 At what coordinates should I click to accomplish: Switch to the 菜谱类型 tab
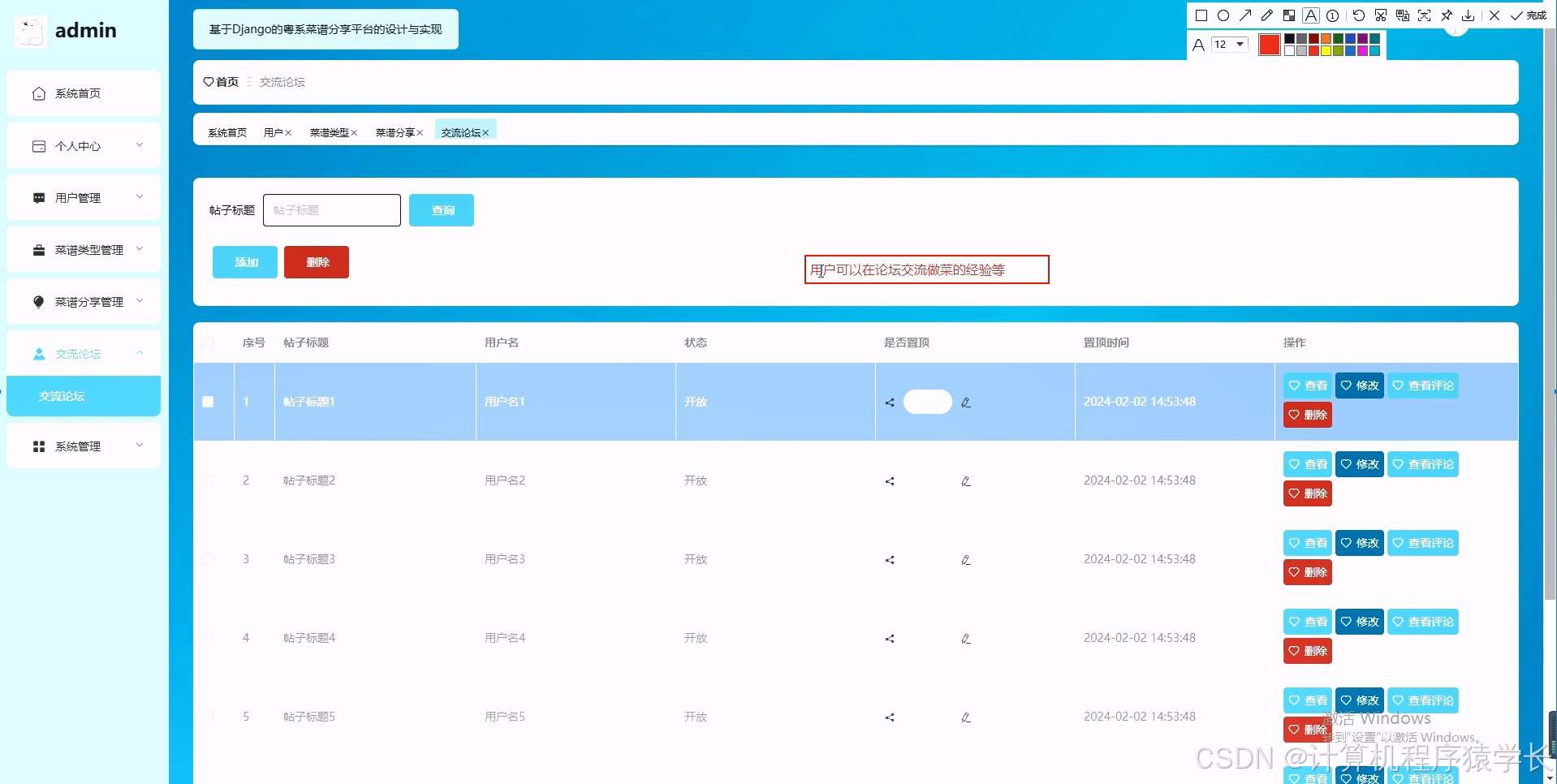tap(329, 132)
